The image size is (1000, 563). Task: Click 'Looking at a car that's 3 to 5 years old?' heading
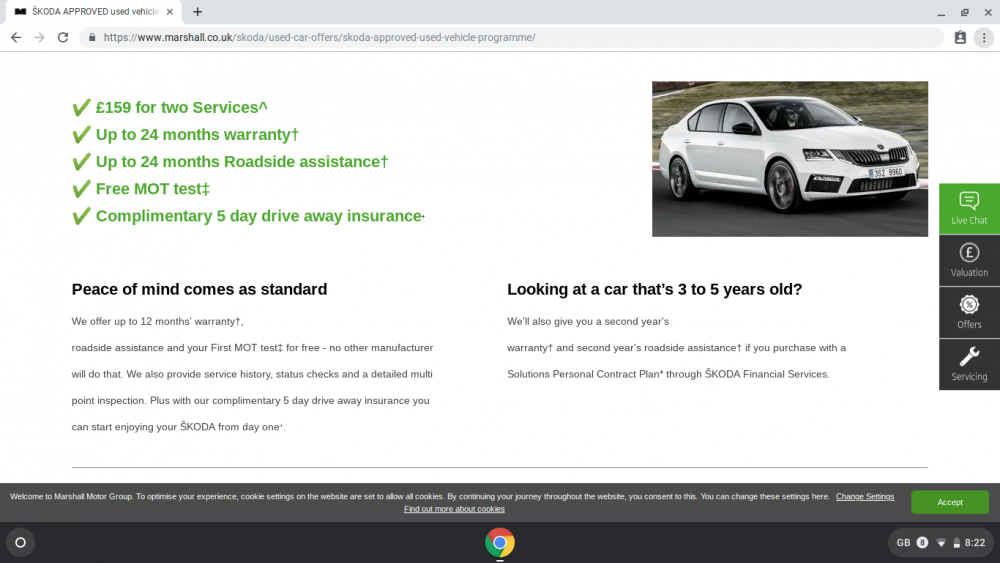click(x=654, y=289)
